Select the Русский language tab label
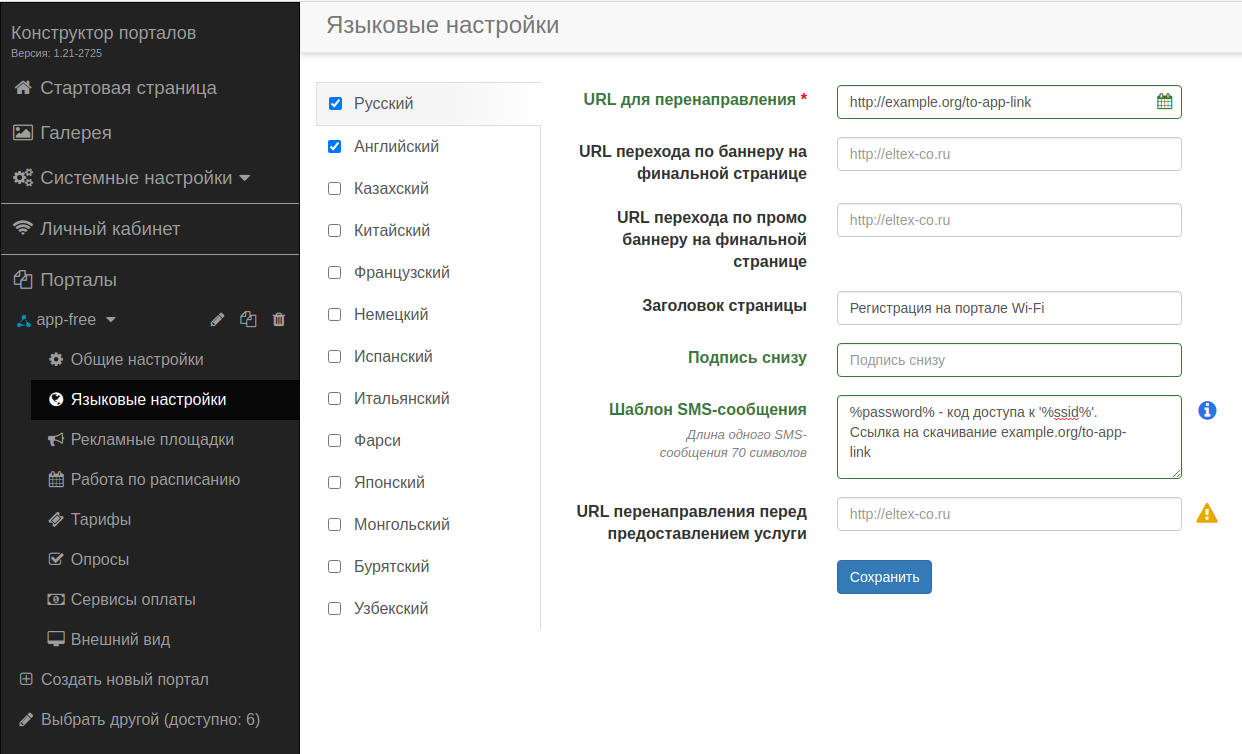Viewport: 1242px width, 754px height. [384, 104]
